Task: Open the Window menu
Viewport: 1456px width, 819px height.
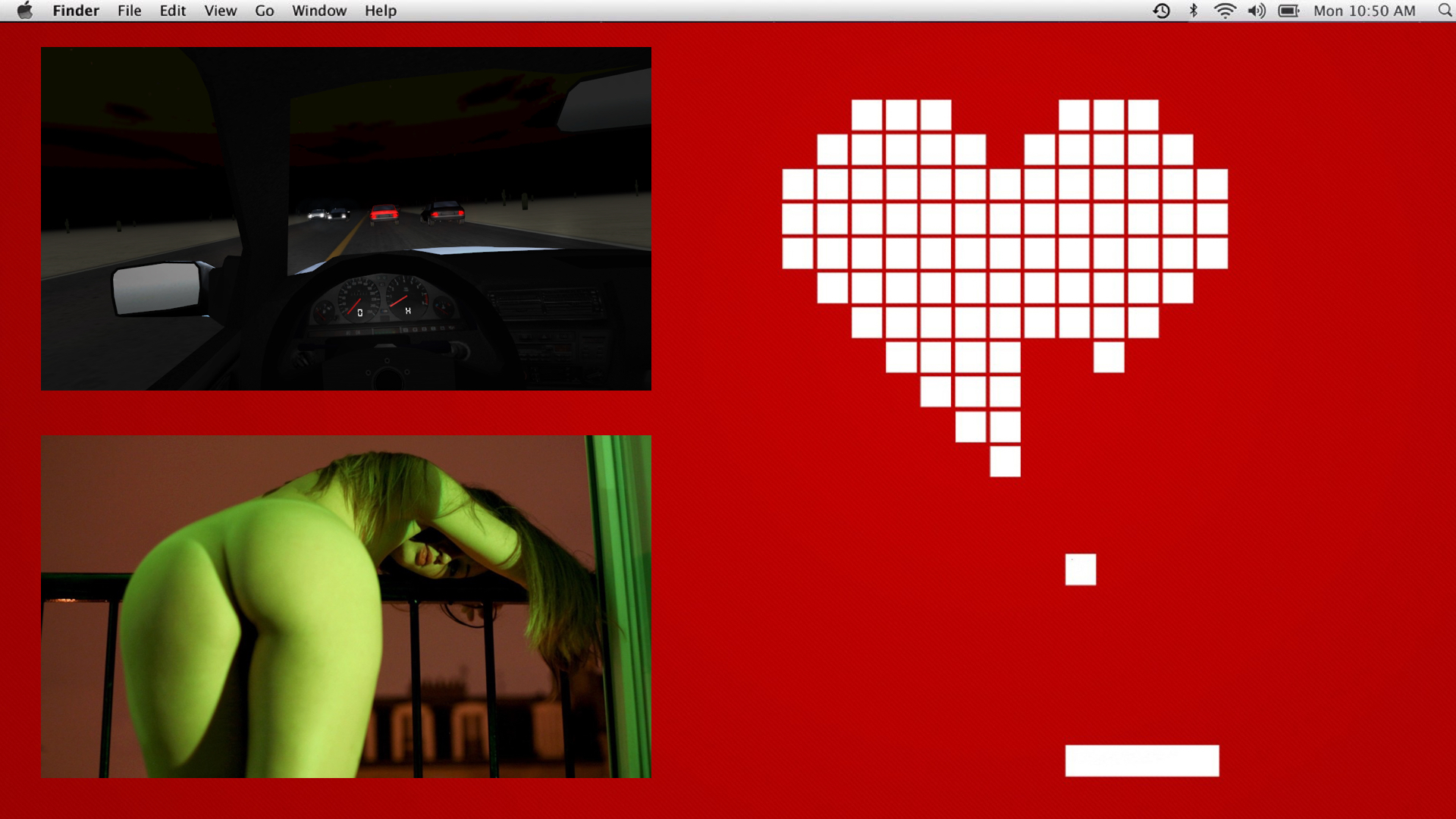Action: coord(318,11)
